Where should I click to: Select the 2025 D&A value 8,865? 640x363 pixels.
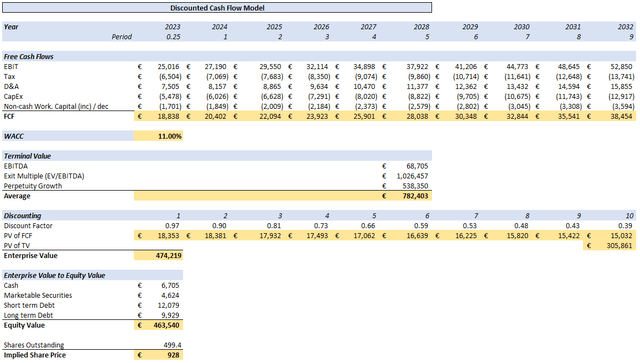272,87
